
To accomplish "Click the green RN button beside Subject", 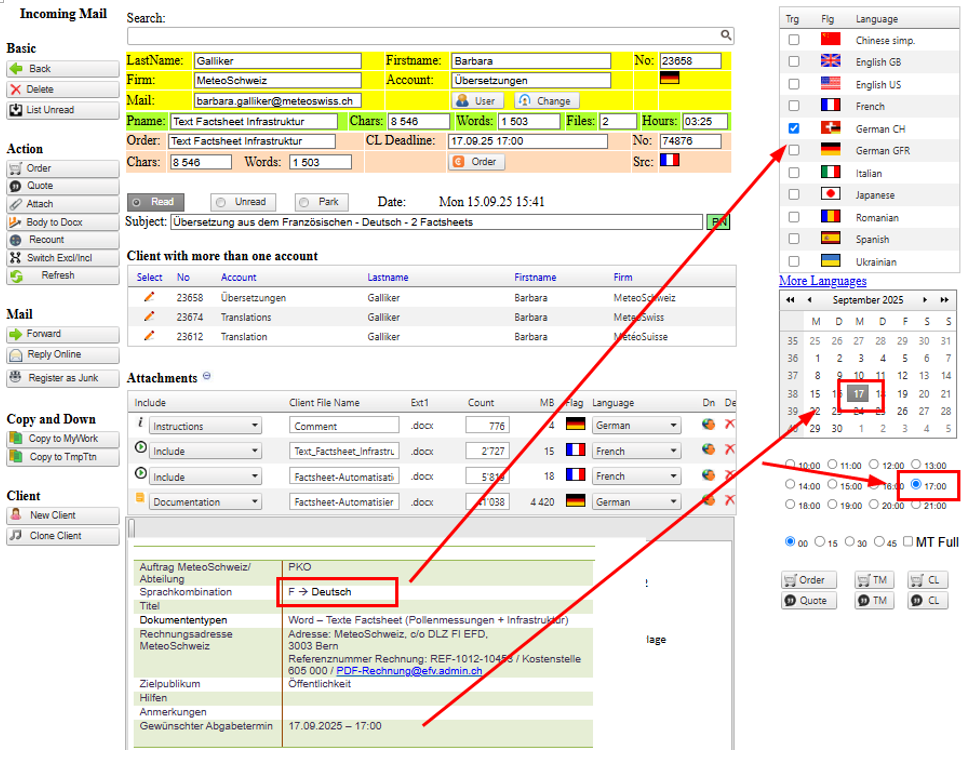I will click(x=717, y=222).
